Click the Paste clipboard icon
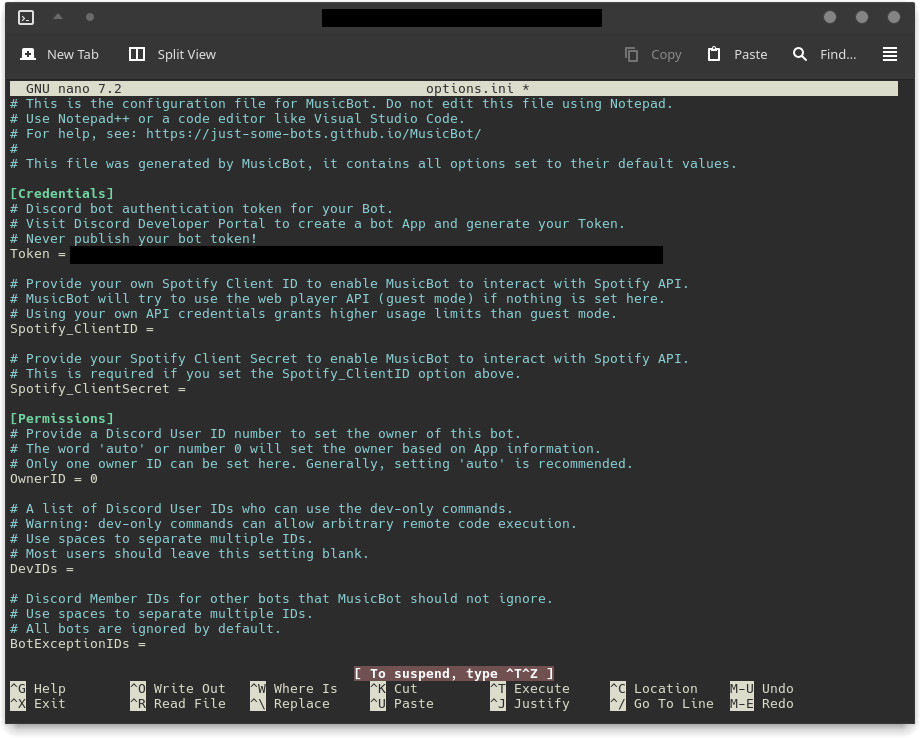This screenshot has height=738, width=920. point(714,54)
